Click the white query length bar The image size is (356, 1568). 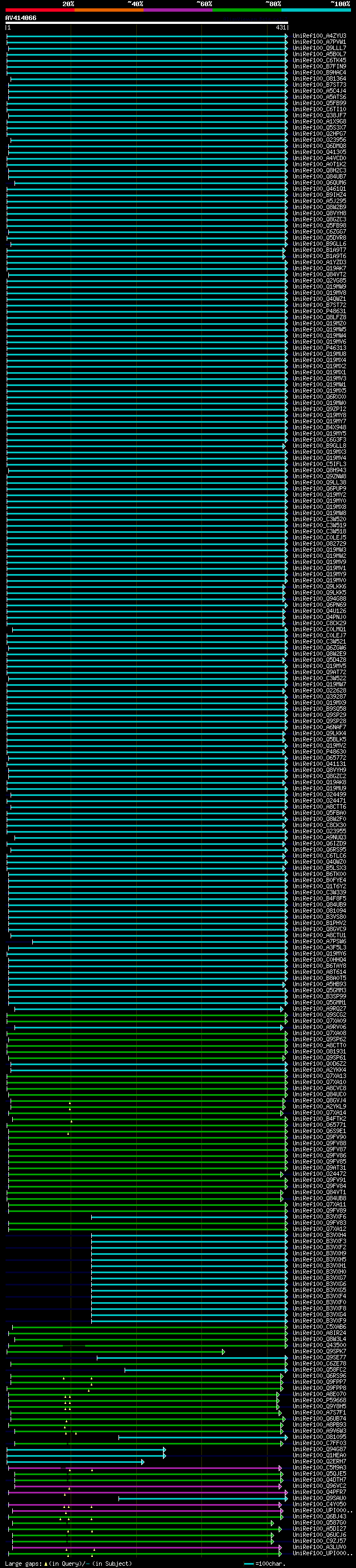(x=147, y=22)
